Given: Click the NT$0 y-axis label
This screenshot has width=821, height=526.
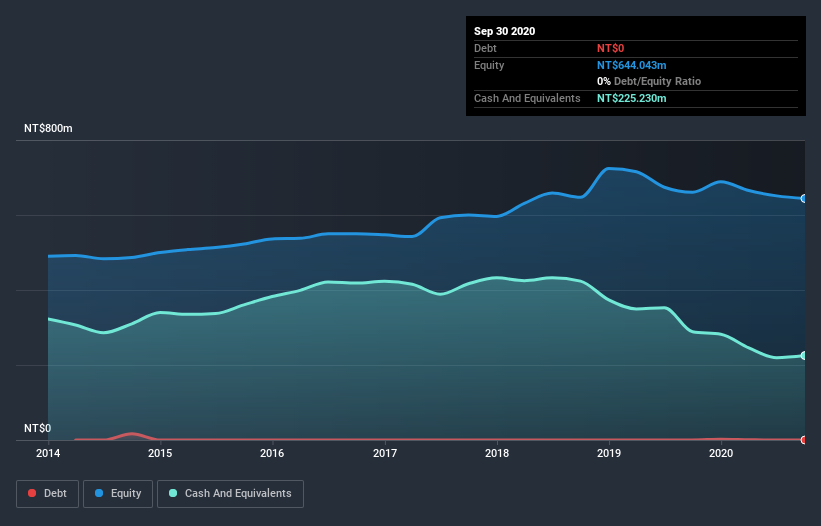Looking at the screenshot, I should 38,428.
